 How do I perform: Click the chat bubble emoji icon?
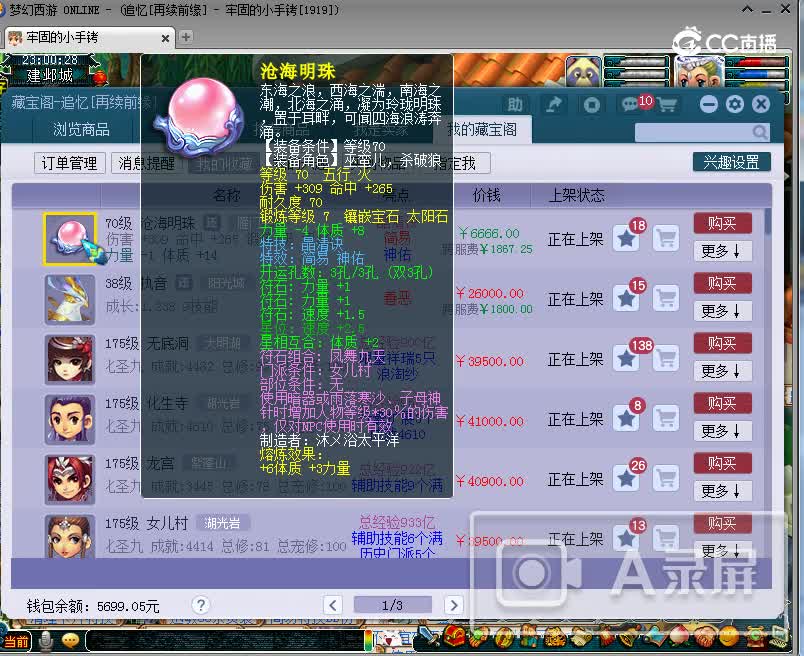pyautogui.click(x=70, y=641)
